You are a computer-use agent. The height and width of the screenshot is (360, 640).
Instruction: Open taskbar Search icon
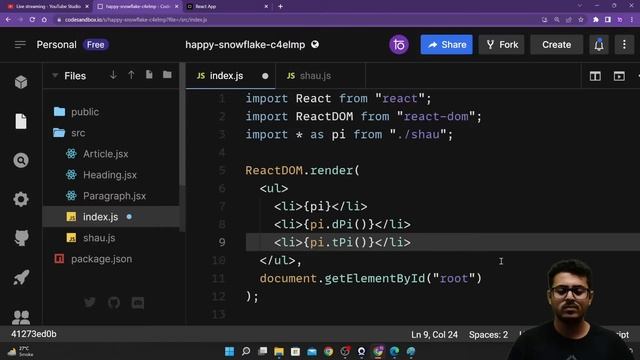click(x=246, y=351)
